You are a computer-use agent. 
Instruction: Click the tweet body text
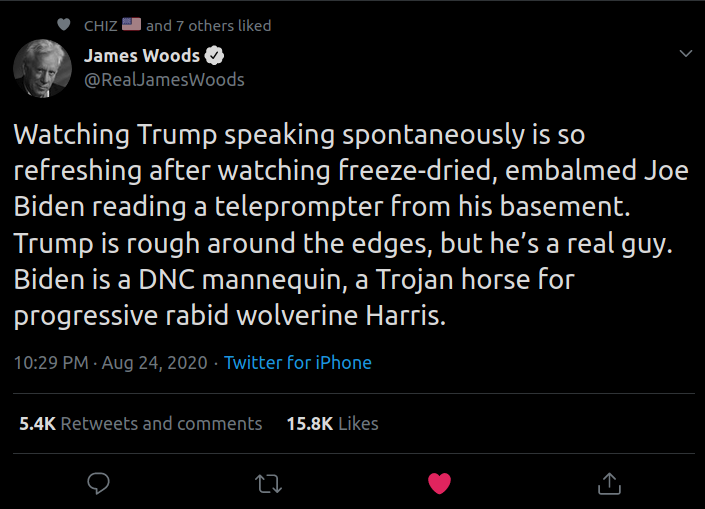click(350, 225)
